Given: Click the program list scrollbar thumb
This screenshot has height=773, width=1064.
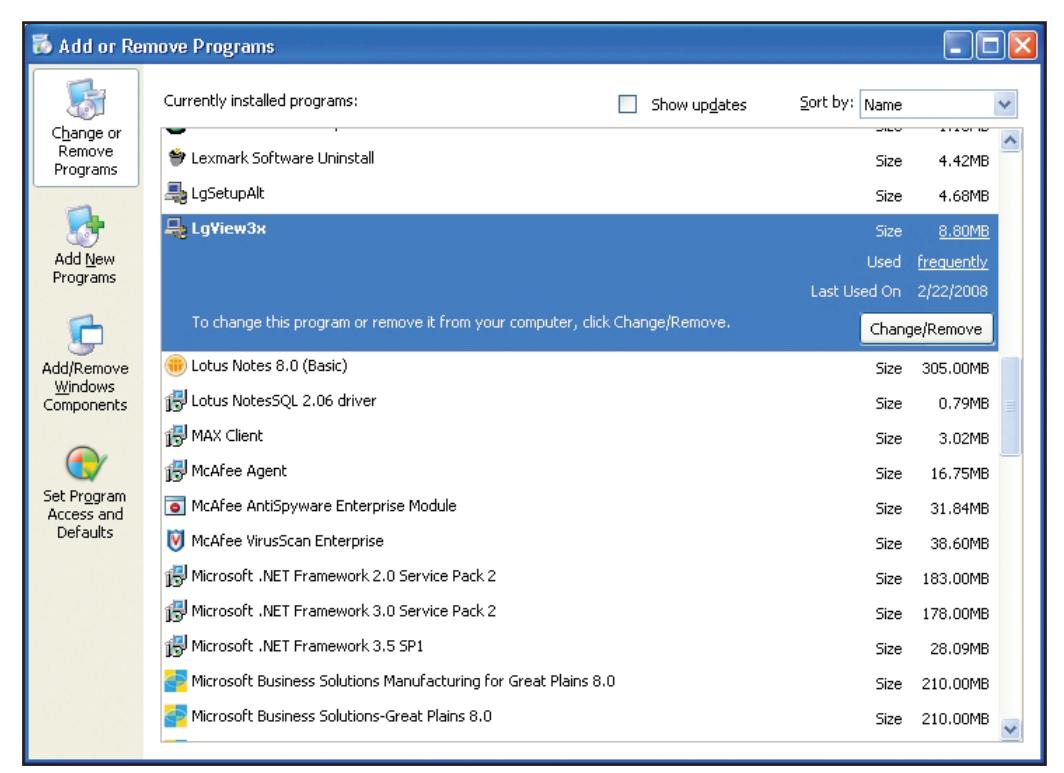Looking at the screenshot, I should [1010, 406].
